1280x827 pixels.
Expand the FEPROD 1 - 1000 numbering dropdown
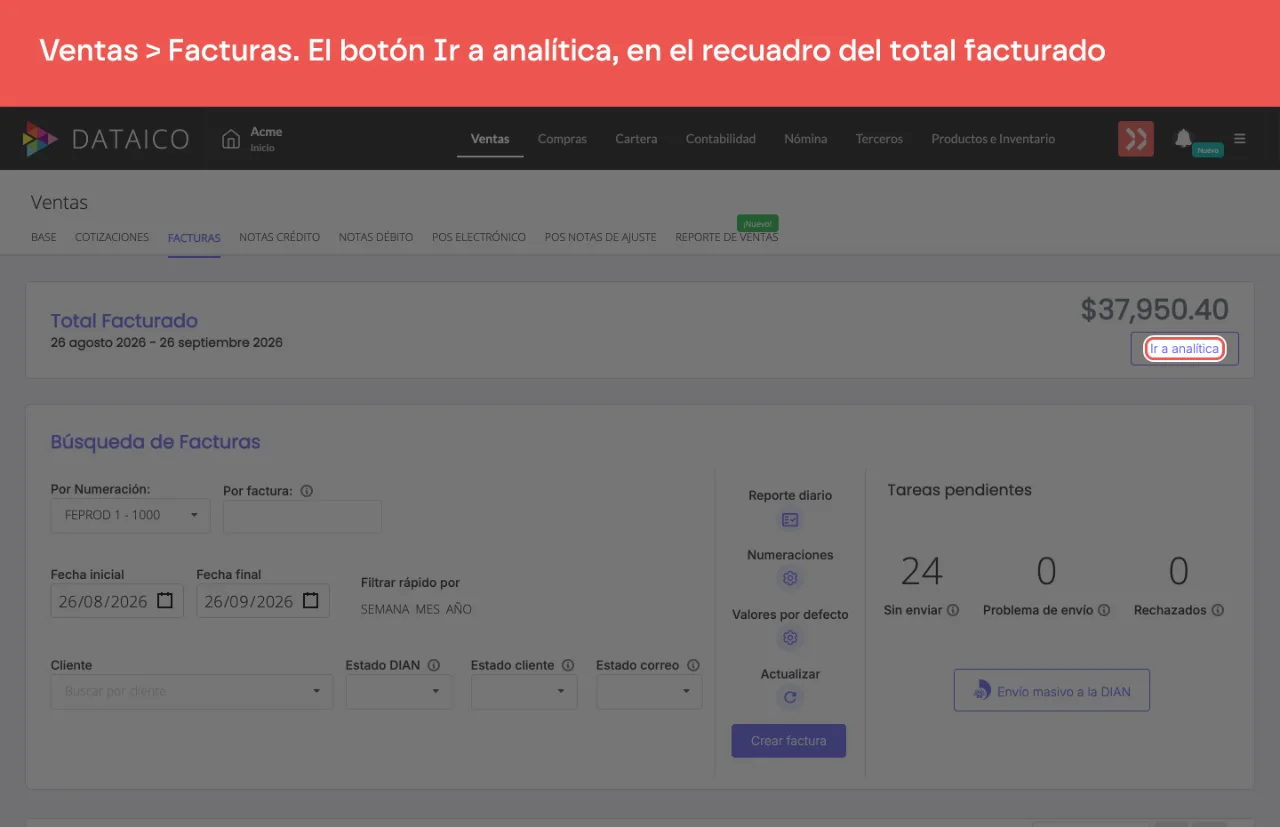131,515
